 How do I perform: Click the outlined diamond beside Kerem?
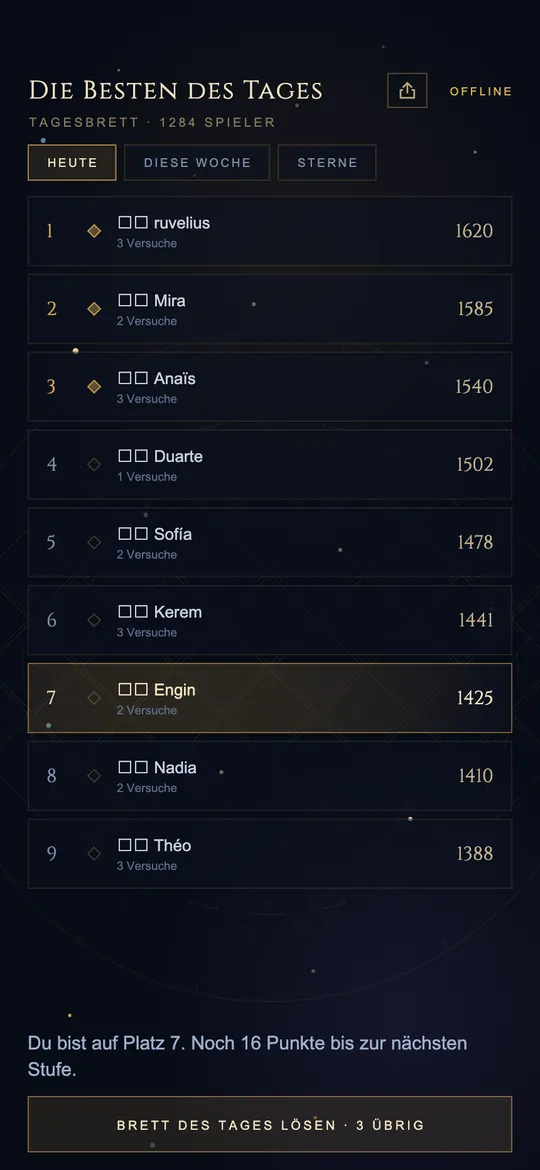94,620
